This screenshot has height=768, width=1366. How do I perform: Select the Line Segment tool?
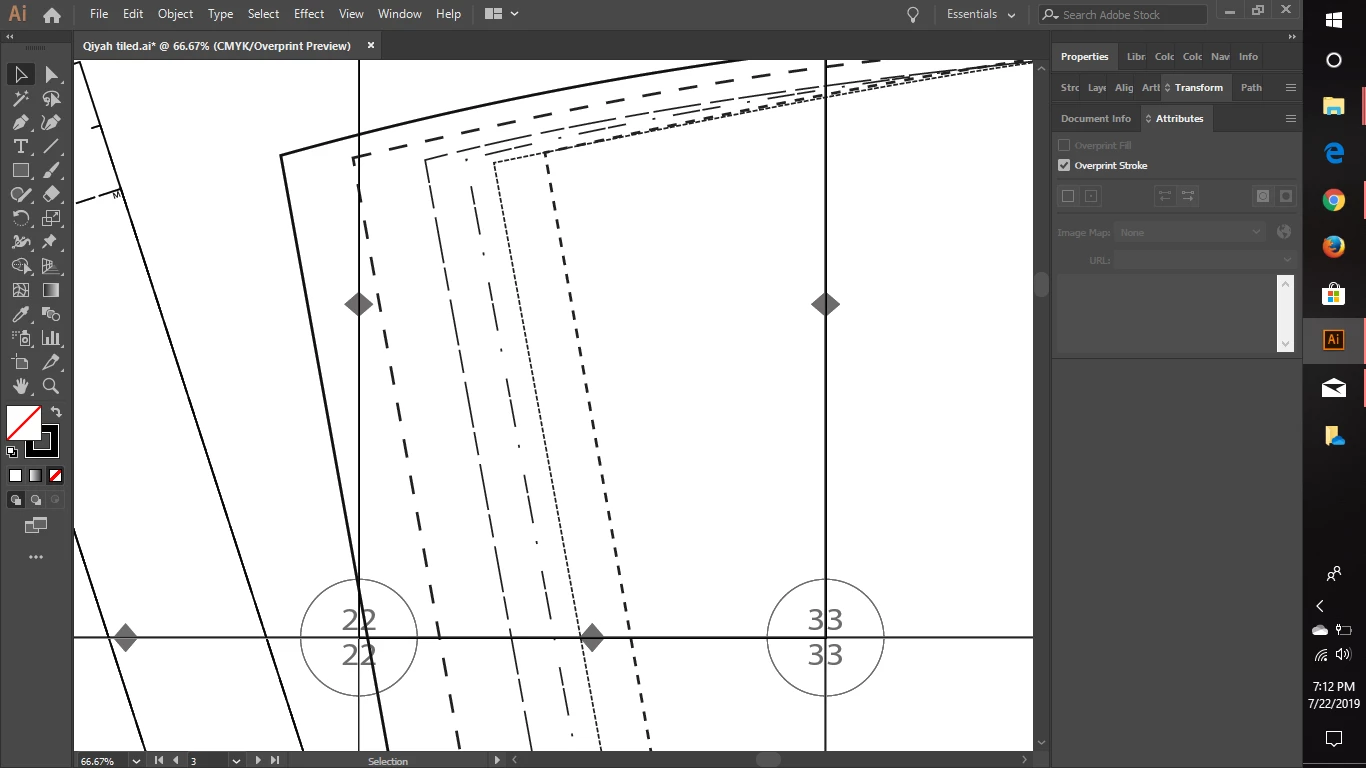[x=51, y=146]
